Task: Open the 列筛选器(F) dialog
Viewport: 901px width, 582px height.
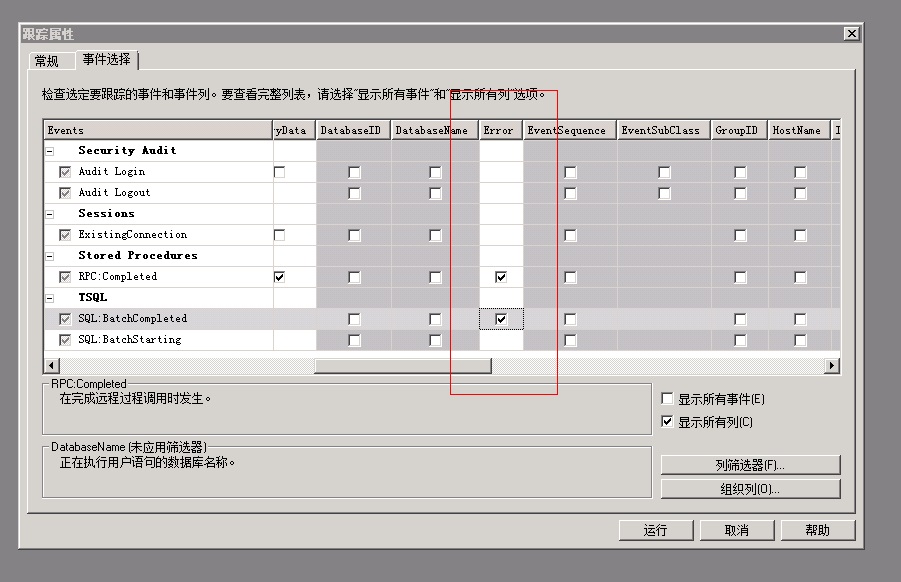Action: pos(748,464)
